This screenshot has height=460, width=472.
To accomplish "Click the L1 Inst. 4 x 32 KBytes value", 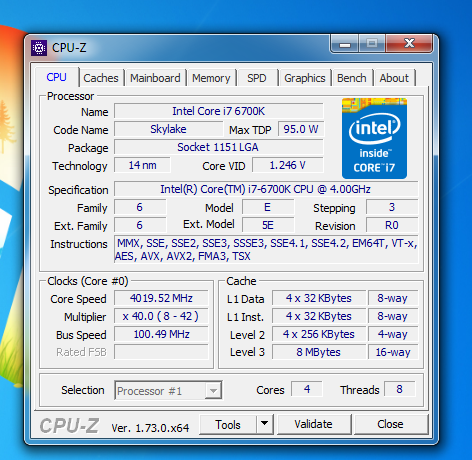I will (319, 316).
